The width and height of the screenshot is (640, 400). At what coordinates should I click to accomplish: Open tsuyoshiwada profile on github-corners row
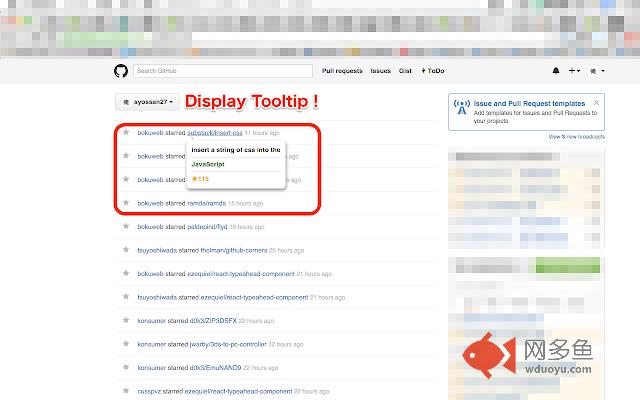157,250
